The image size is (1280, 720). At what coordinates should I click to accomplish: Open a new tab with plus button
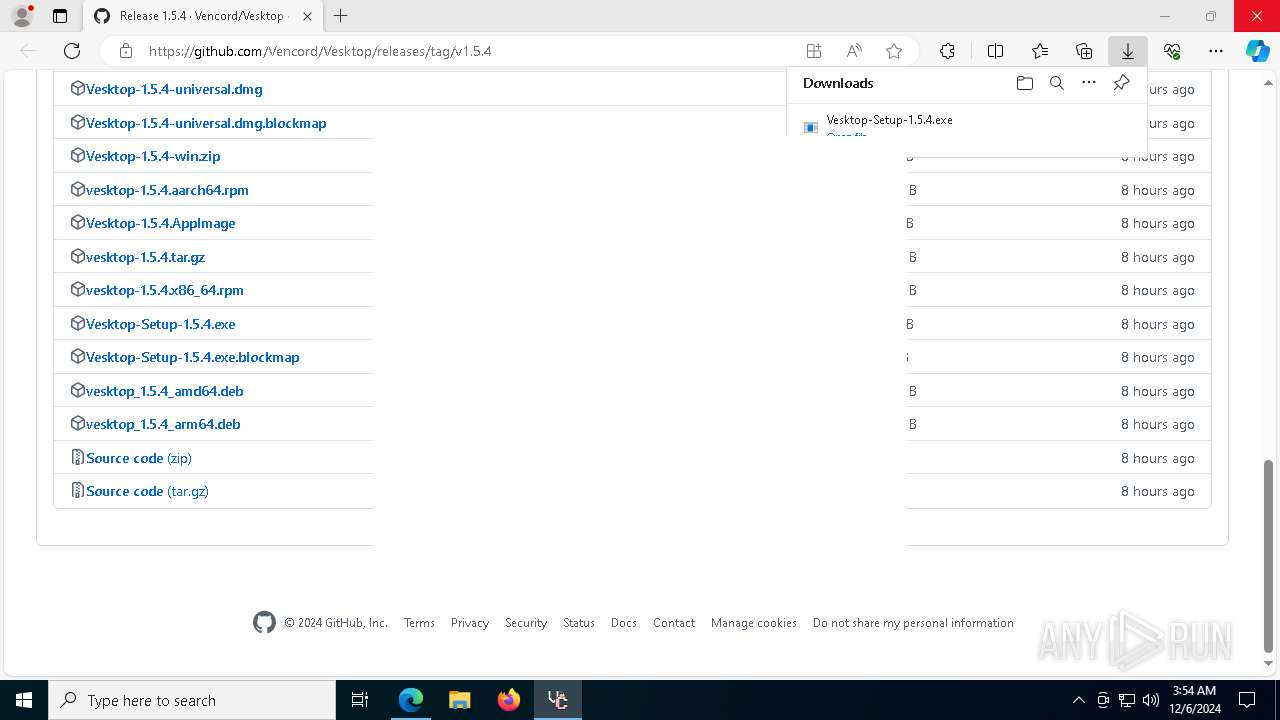(x=341, y=16)
